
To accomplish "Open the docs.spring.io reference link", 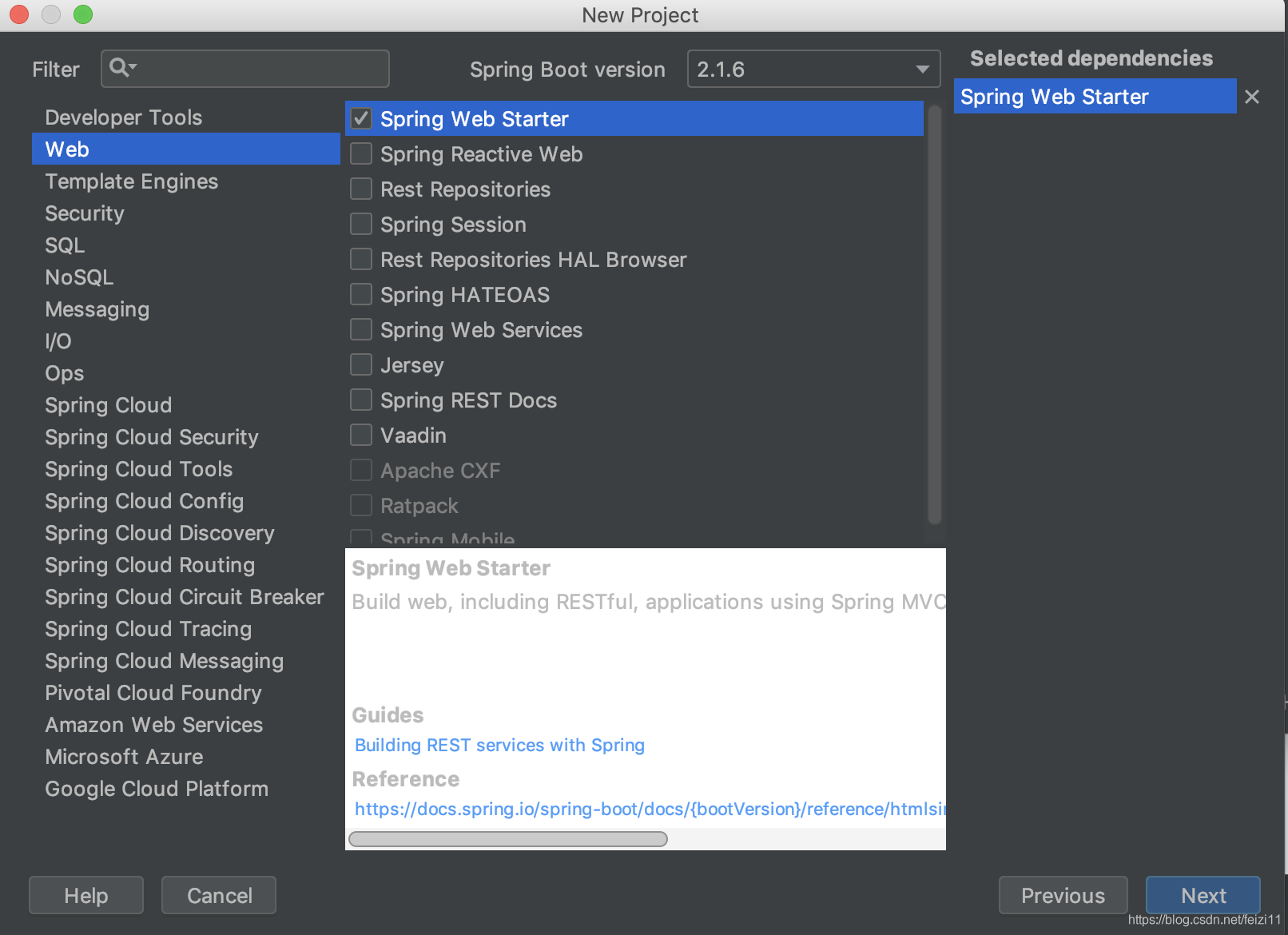I will [650, 809].
